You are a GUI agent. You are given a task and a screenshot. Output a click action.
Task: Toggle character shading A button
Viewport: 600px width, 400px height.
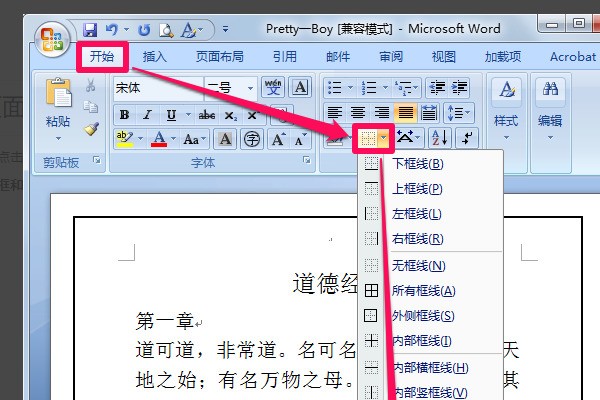(225, 139)
